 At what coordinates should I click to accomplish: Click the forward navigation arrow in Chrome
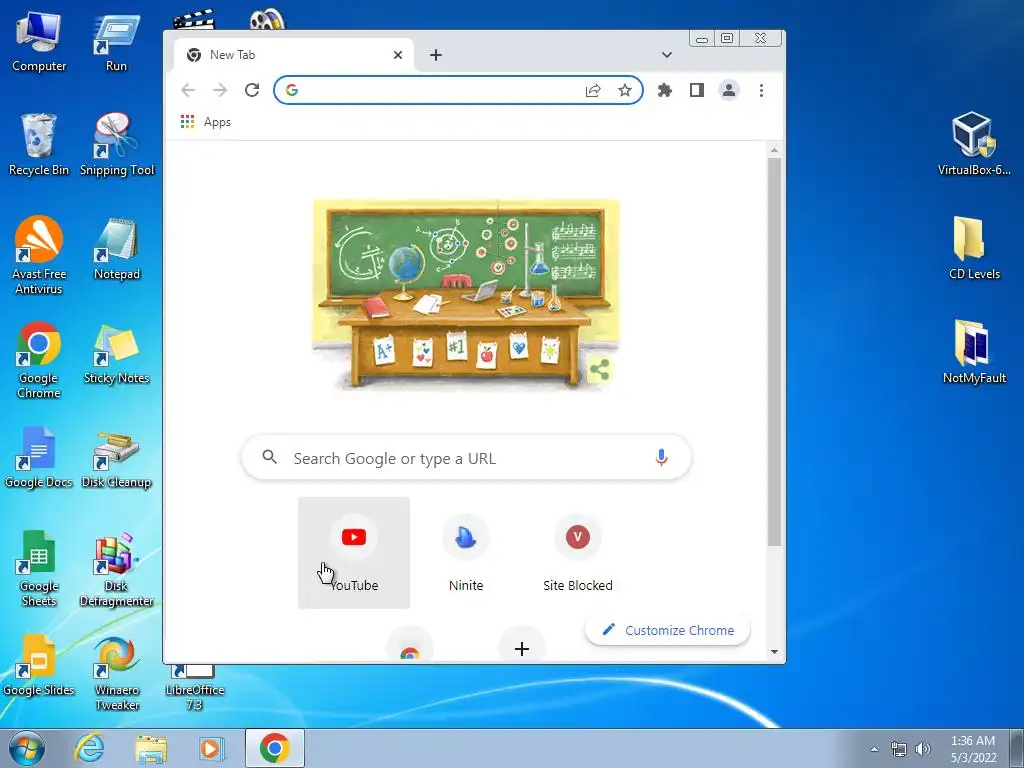[220, 90]
